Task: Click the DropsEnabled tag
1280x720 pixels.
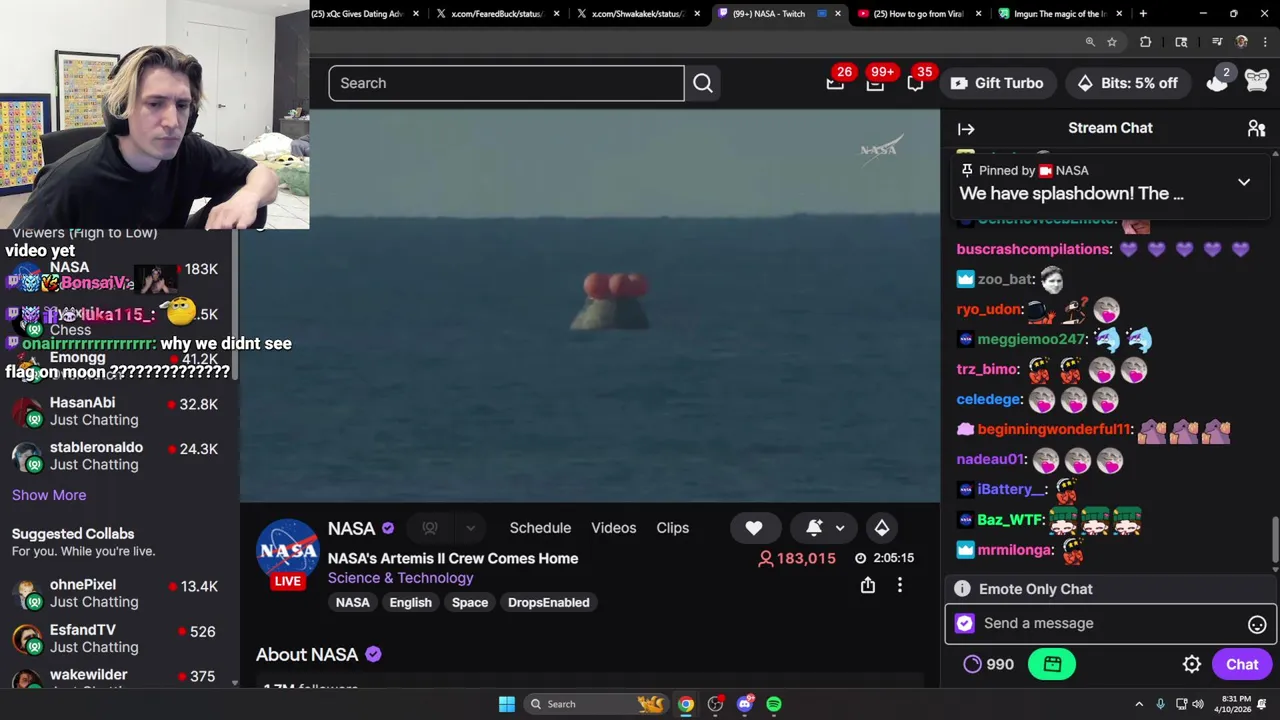Action: [x=548, y=602]
